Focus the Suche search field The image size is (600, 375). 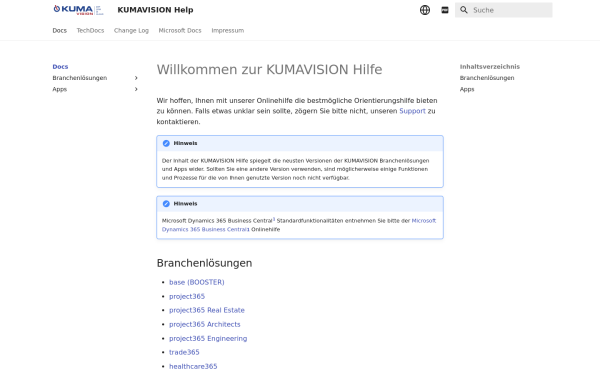(x=504, y=10)
